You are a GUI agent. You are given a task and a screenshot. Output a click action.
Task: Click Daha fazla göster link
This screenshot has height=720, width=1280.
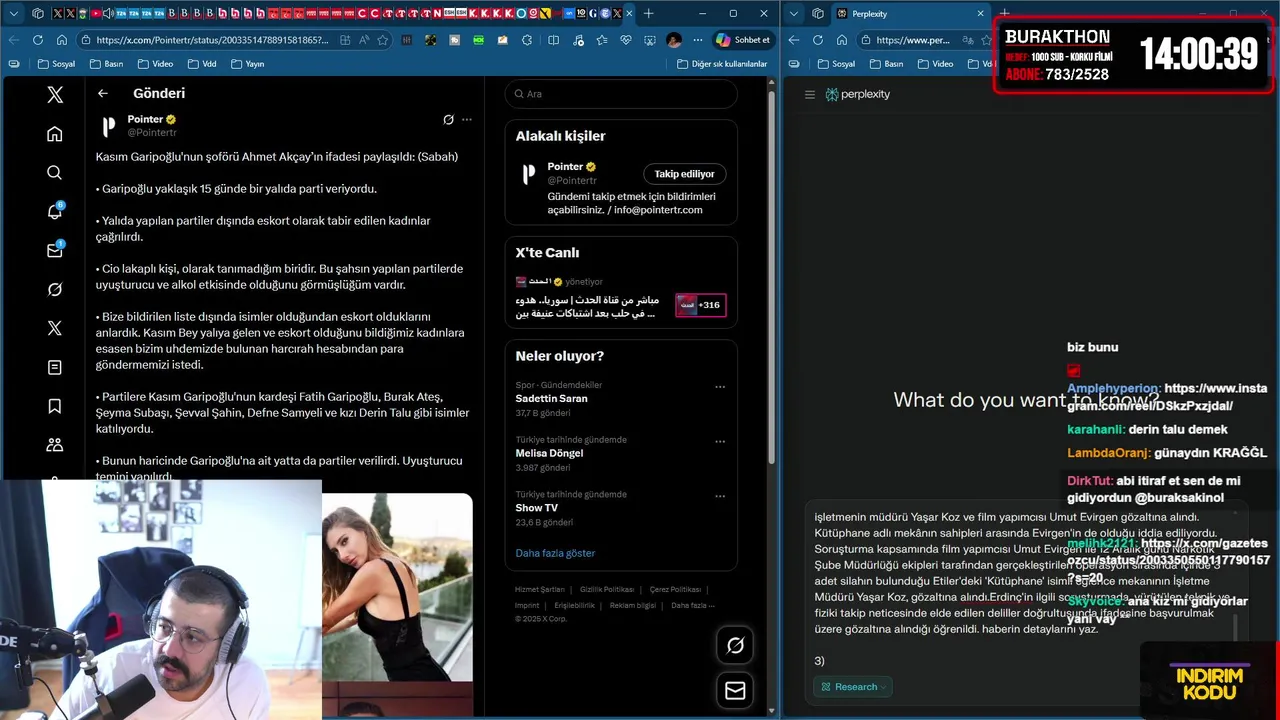coord(555,553)
